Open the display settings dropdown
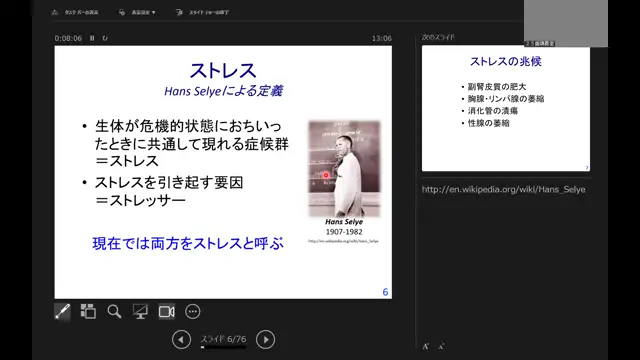 pyautogui.click(x=138, y=12)
